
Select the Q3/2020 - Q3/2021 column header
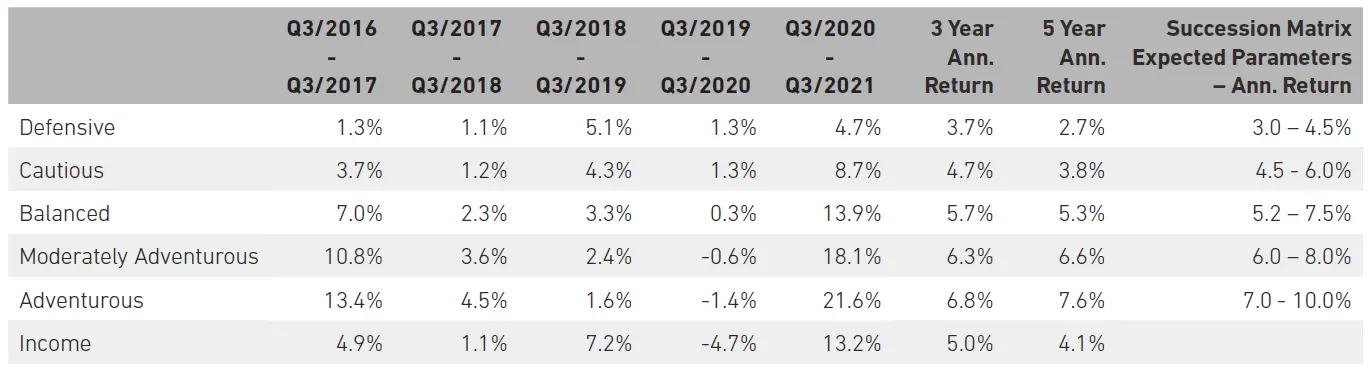[x=830, y=57]
